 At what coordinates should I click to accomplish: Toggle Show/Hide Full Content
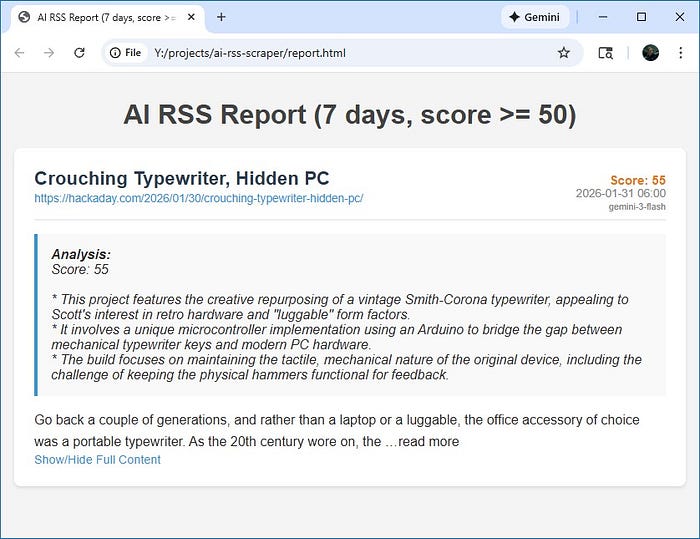[x=97, y=460]
